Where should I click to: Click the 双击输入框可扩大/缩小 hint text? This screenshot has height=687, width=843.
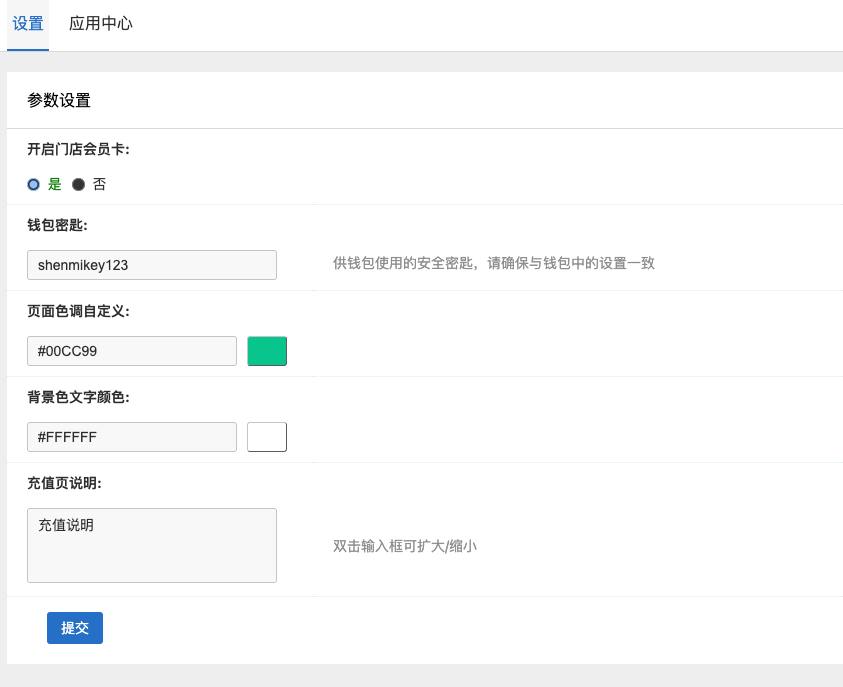[405, 546]
